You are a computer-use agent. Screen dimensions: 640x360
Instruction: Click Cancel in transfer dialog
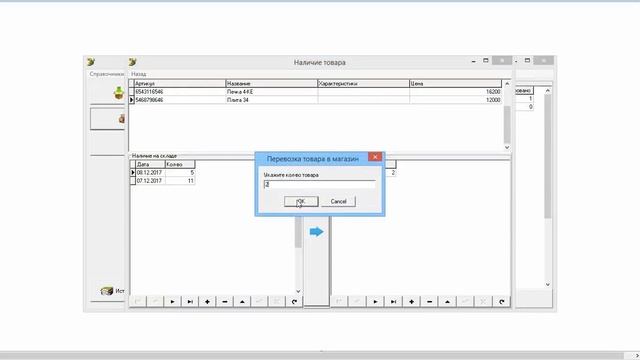pyautogui.click(x=338, y=201)
